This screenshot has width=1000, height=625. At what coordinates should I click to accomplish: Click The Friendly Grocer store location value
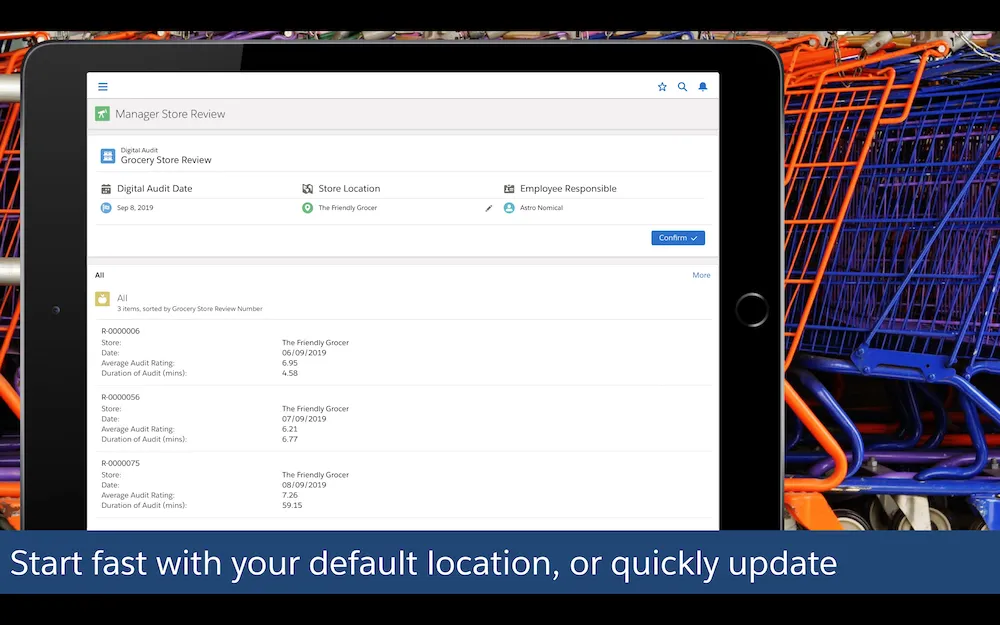pos(348,208)
